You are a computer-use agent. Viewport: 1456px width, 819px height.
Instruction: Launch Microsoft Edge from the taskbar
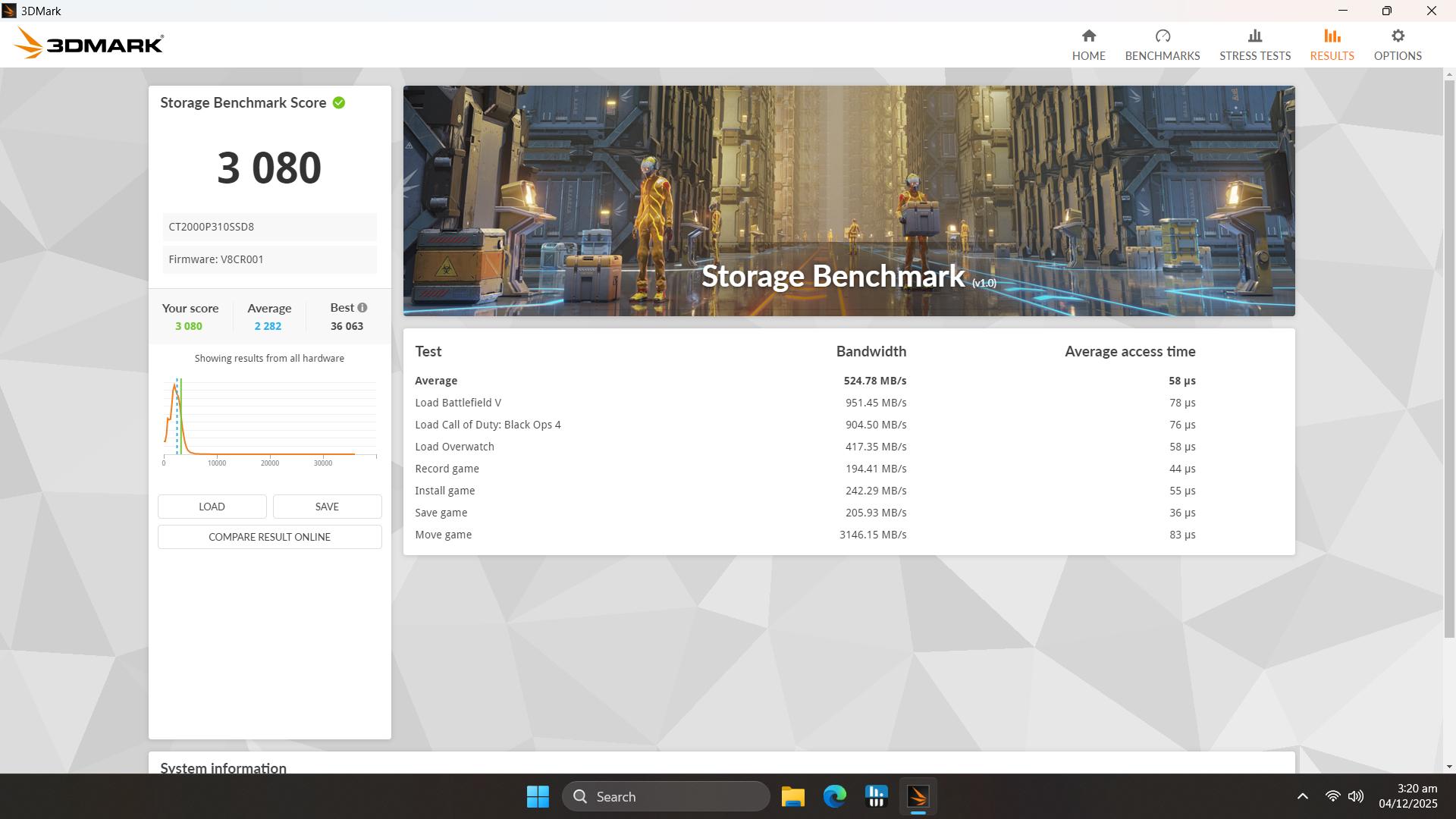[x=834, y=796]
